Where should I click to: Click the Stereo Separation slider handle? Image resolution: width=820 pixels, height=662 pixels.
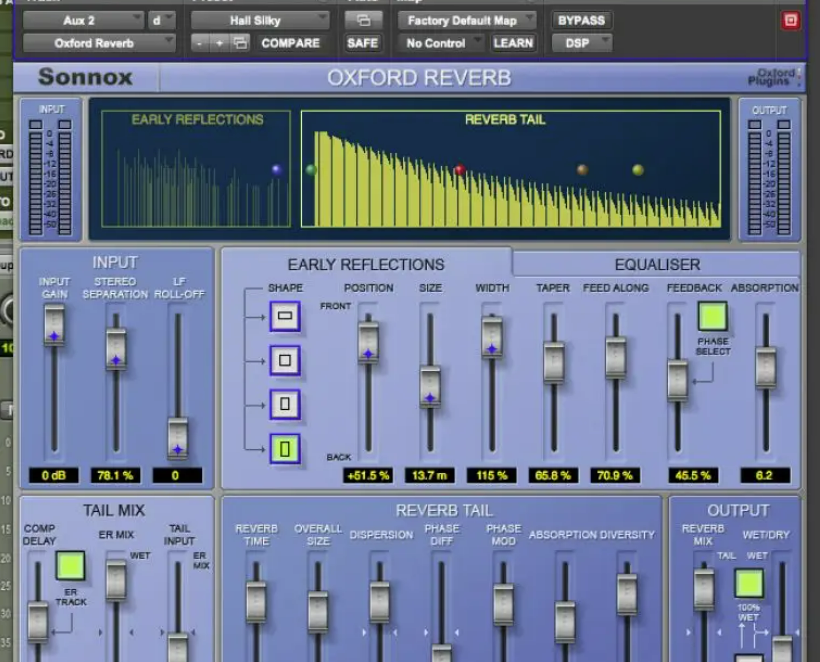(x=116, y=350)
